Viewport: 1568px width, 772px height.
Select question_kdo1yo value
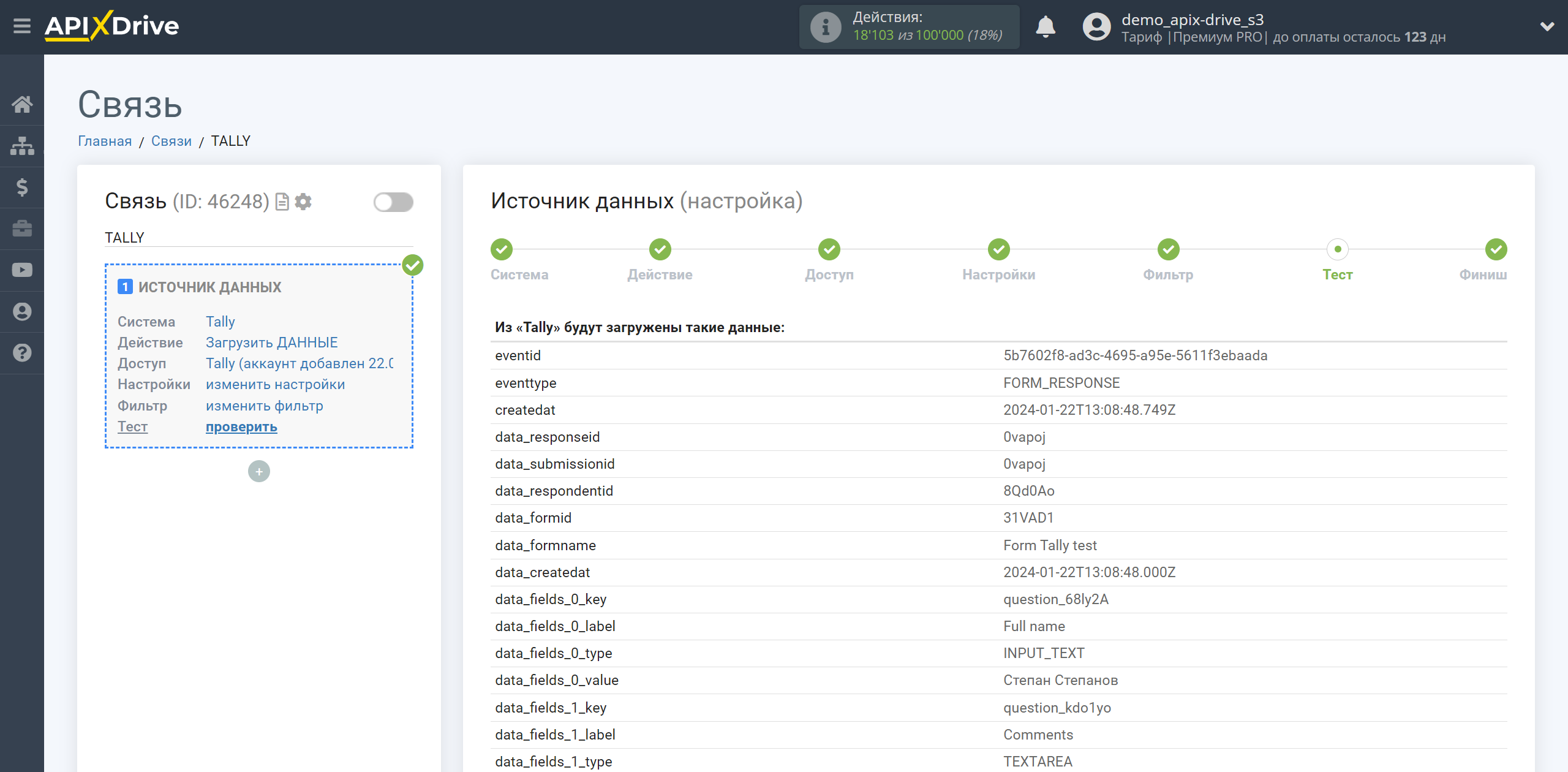pyautogui.click(x=1057, y=708)
